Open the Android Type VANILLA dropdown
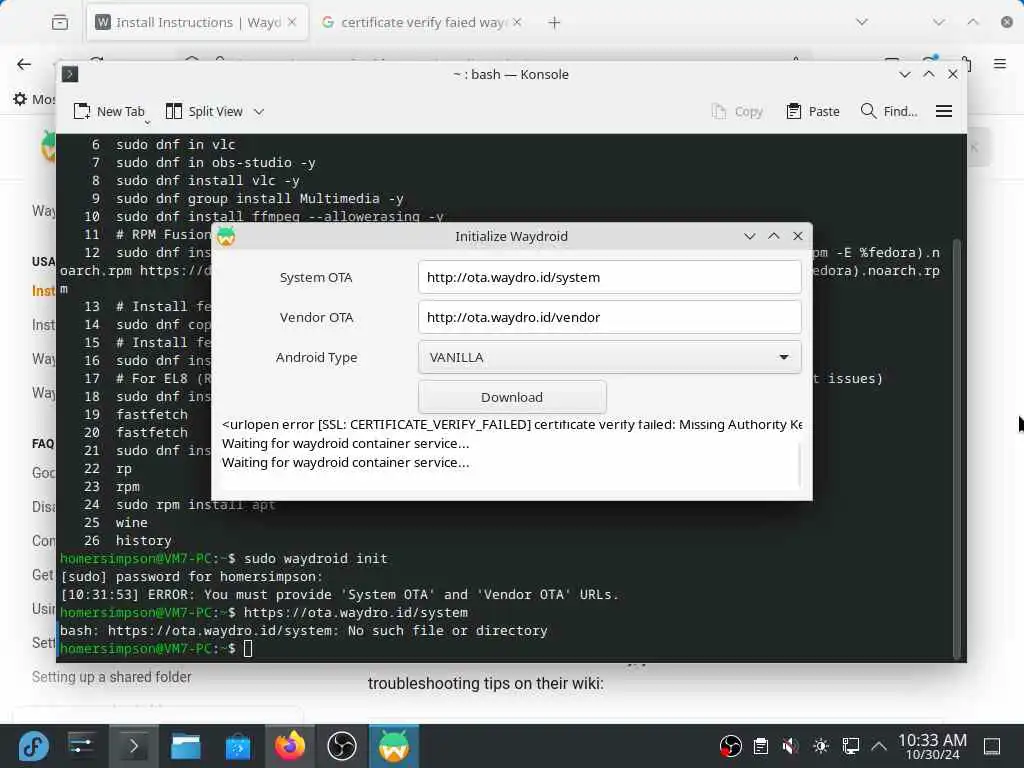The width and height of the screenshot is (1024, 768). pos(609,357)
